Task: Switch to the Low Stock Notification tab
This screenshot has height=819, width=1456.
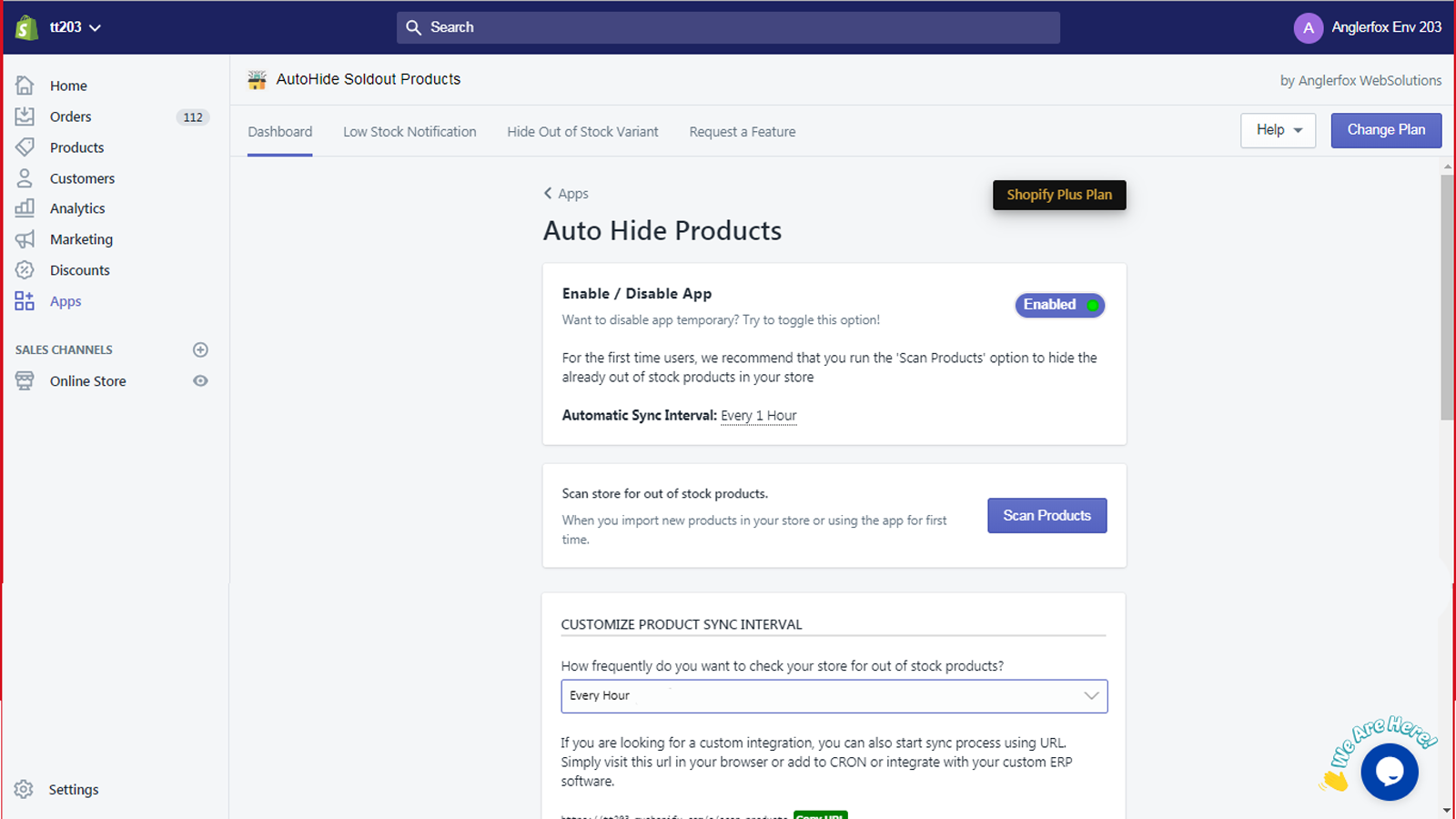Action: (x=409, y=132)
